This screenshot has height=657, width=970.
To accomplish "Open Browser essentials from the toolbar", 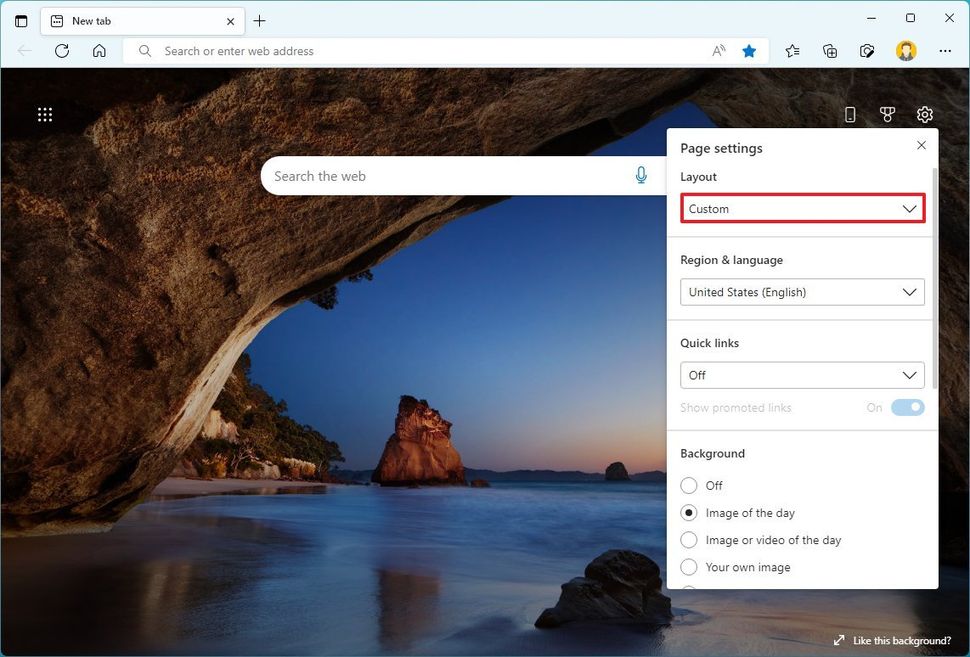I will (867, 51).
